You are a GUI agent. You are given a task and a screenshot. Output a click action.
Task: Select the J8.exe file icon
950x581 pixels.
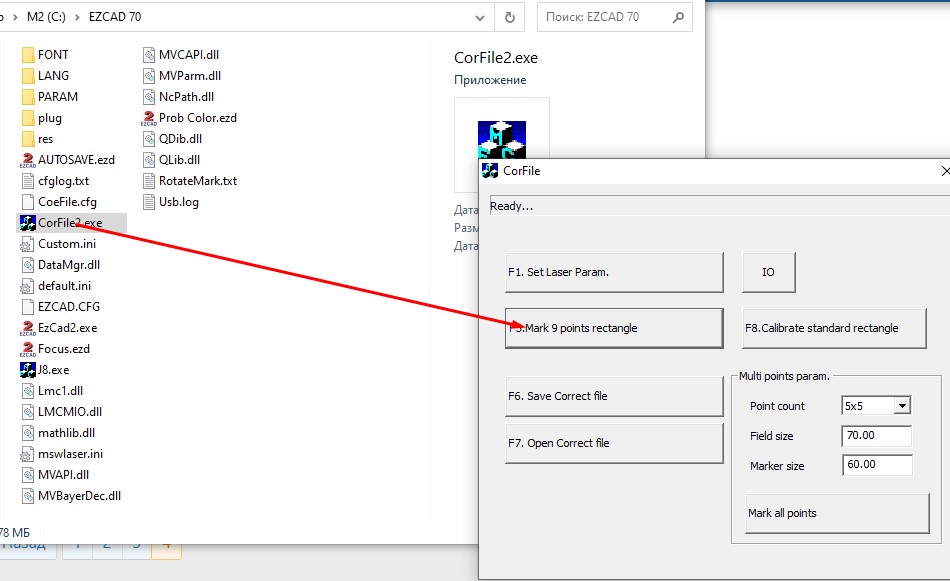coord(28,370)
